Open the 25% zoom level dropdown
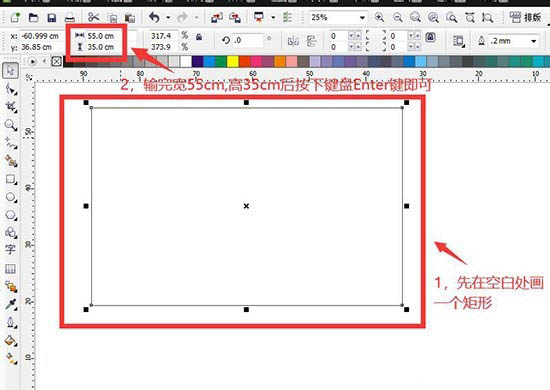This screenshot has height=390, width=550. (x=362, y=18)
